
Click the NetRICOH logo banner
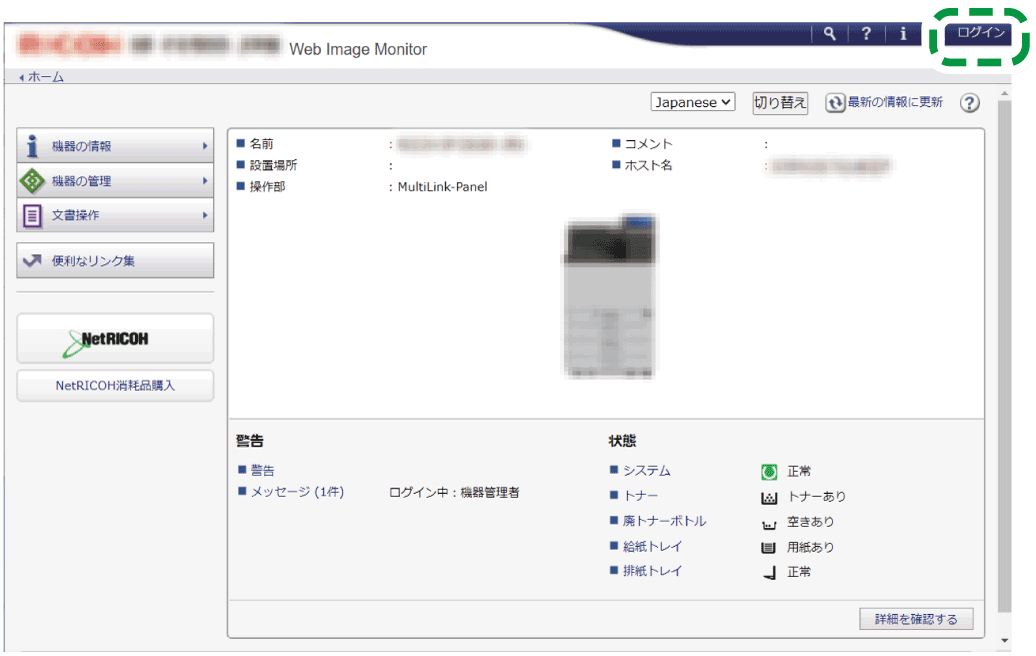115,339
